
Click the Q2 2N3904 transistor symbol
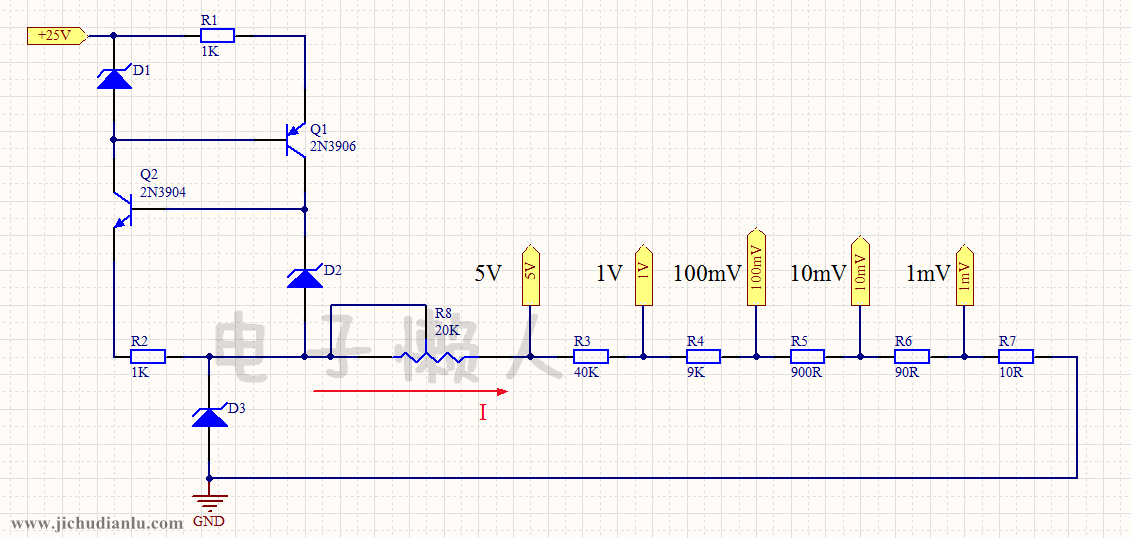tap(122, 209)
